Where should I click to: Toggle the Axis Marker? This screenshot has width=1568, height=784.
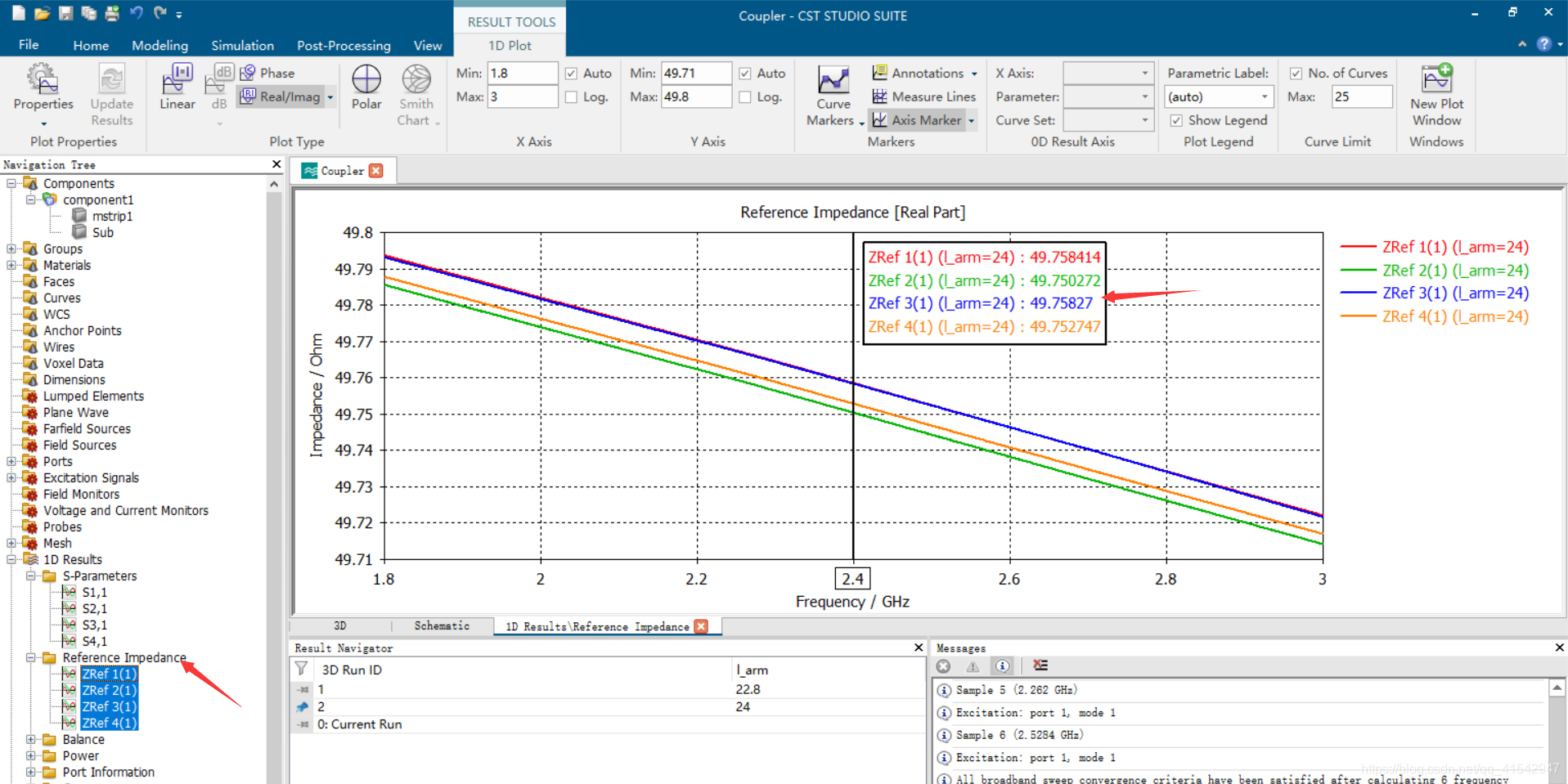pos(917,120)
